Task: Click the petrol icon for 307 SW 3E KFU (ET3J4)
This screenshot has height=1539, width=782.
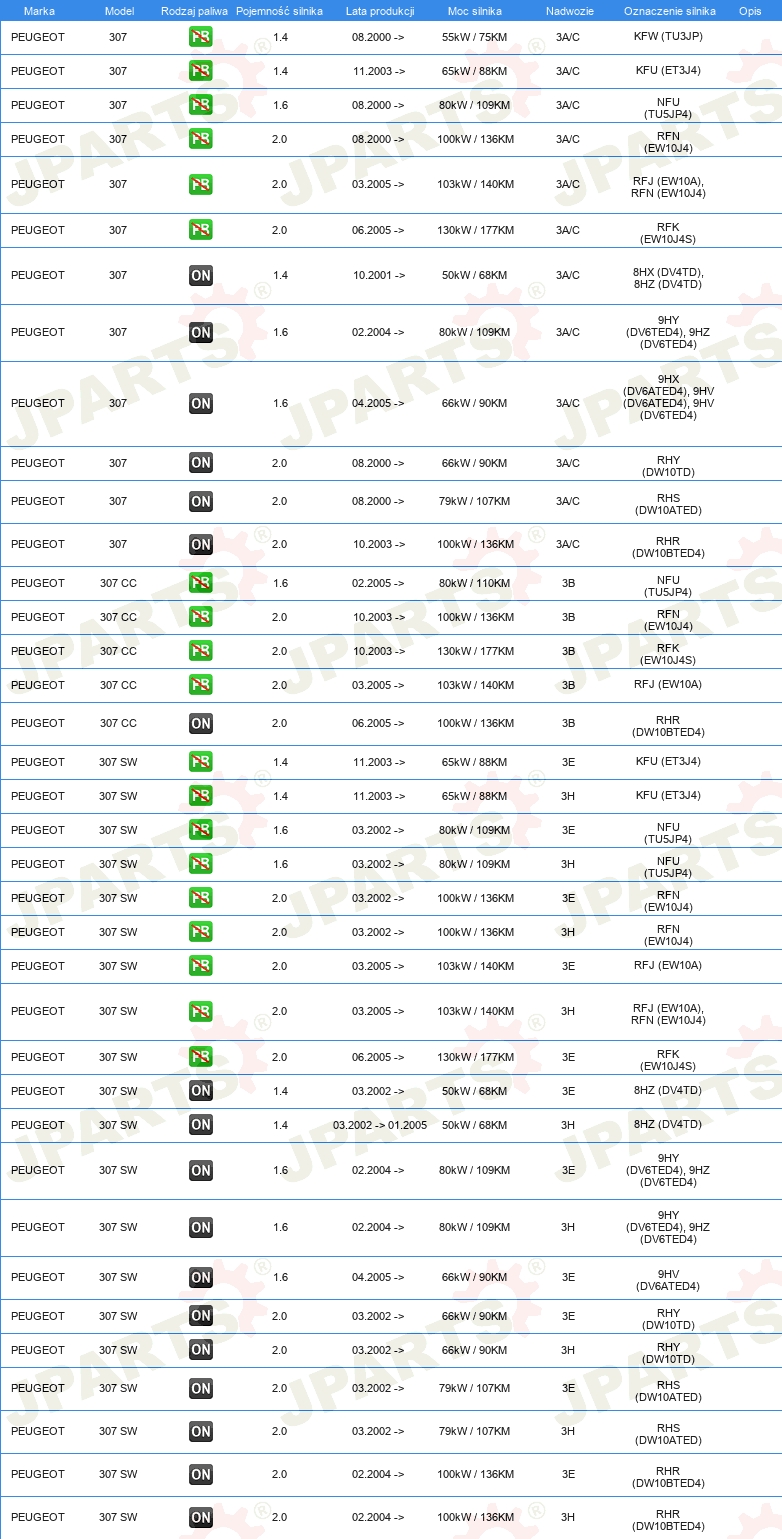Action: (201, 762)
